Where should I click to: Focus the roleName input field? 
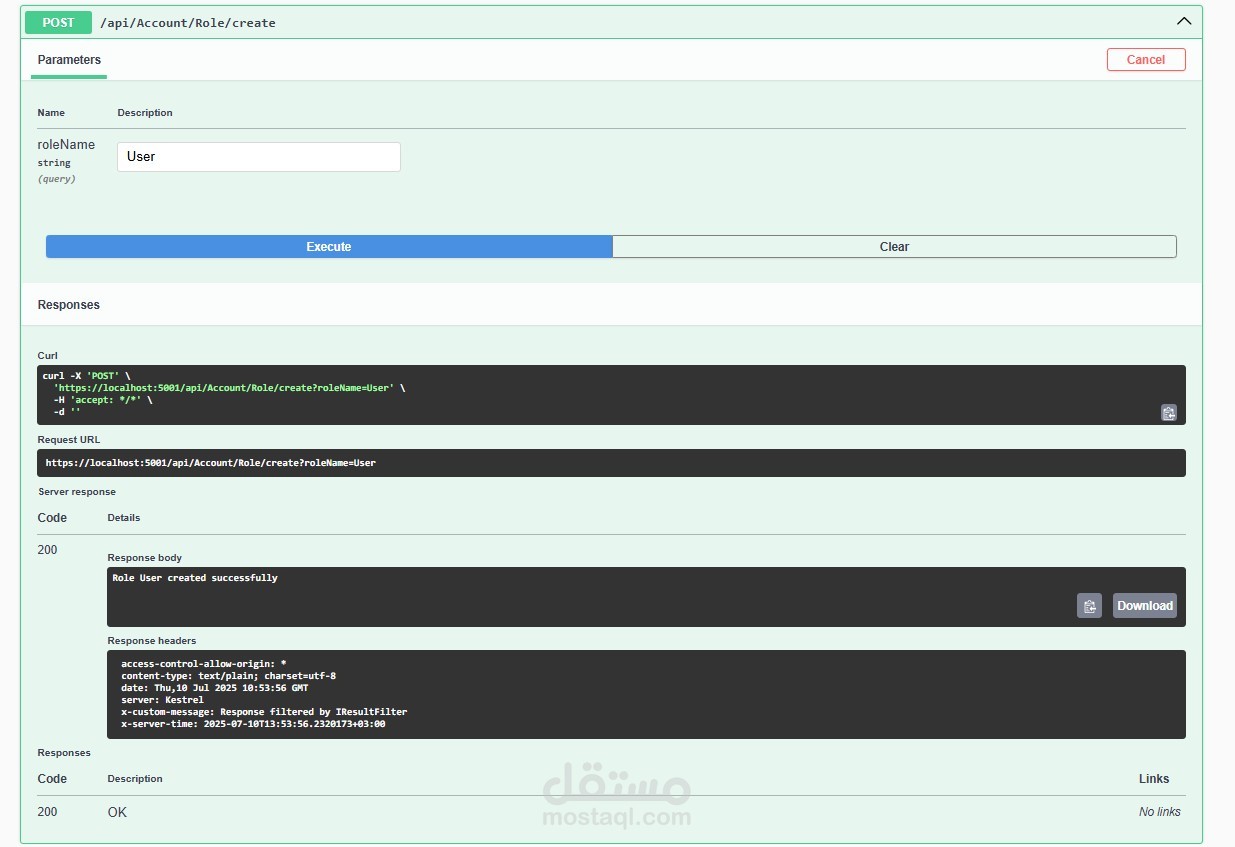[259, 157]
